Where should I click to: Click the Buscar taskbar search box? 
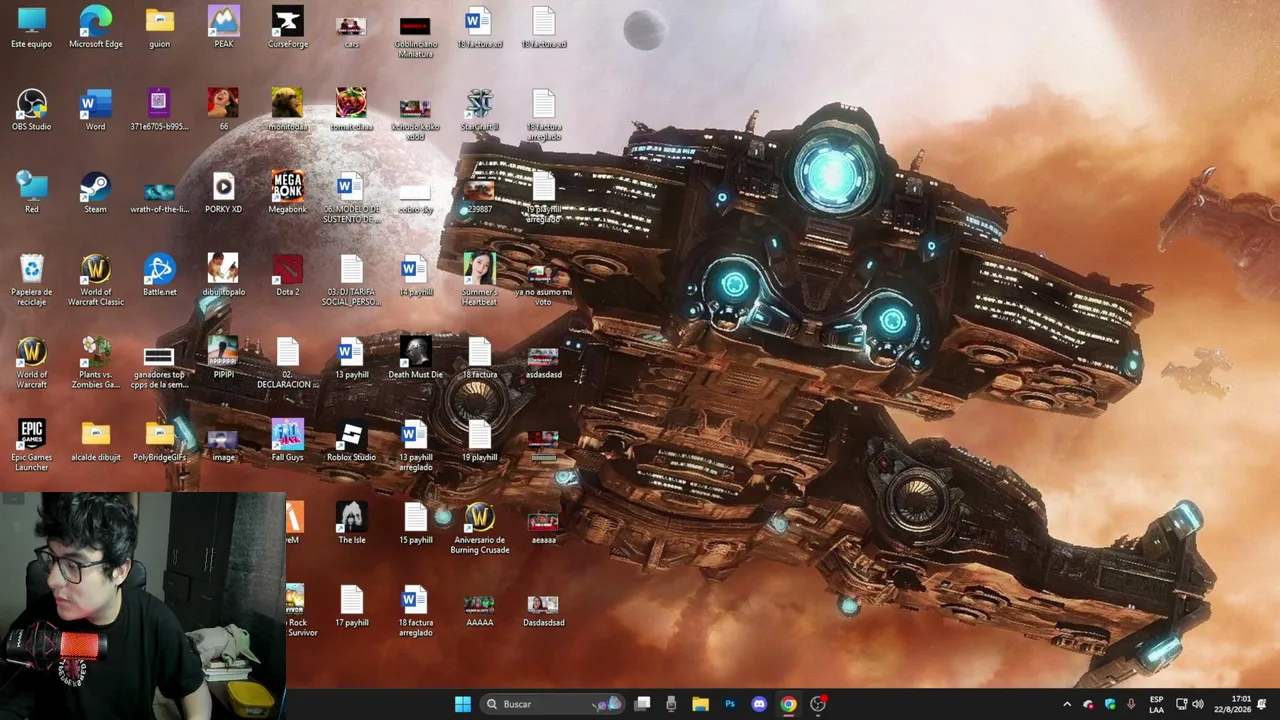pos(552,704)
